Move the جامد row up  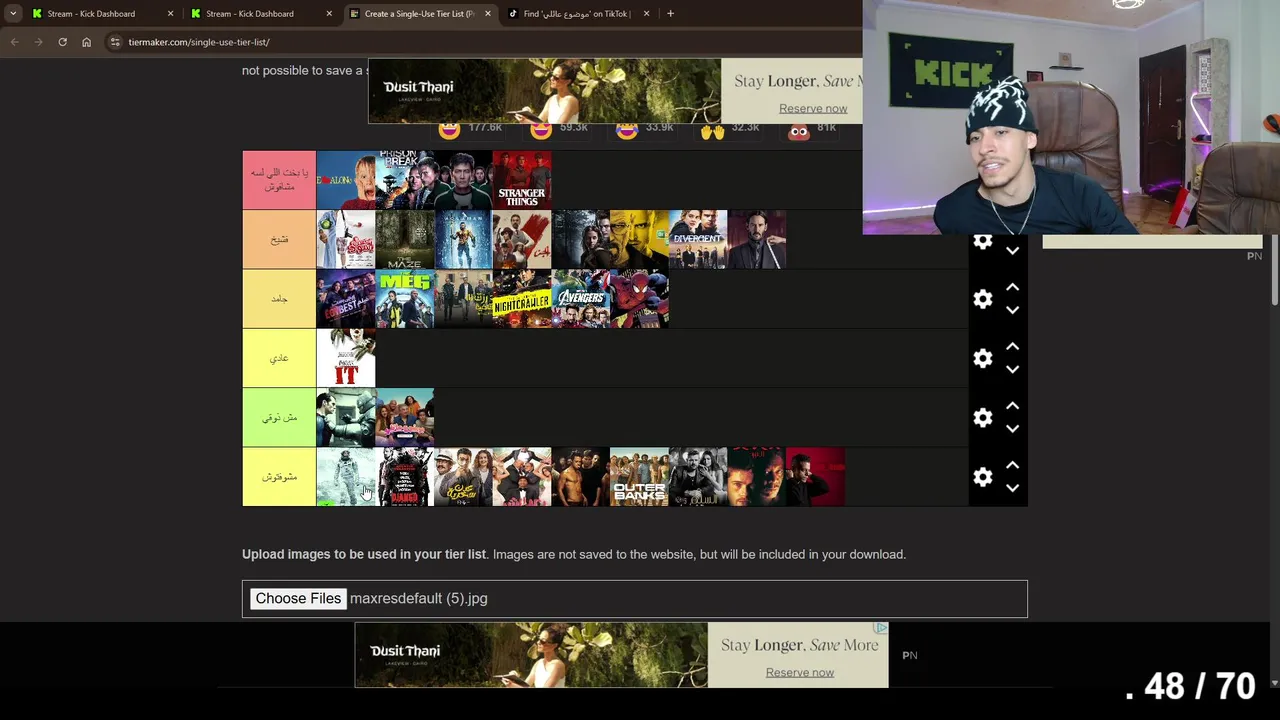tap(1012, 287)
